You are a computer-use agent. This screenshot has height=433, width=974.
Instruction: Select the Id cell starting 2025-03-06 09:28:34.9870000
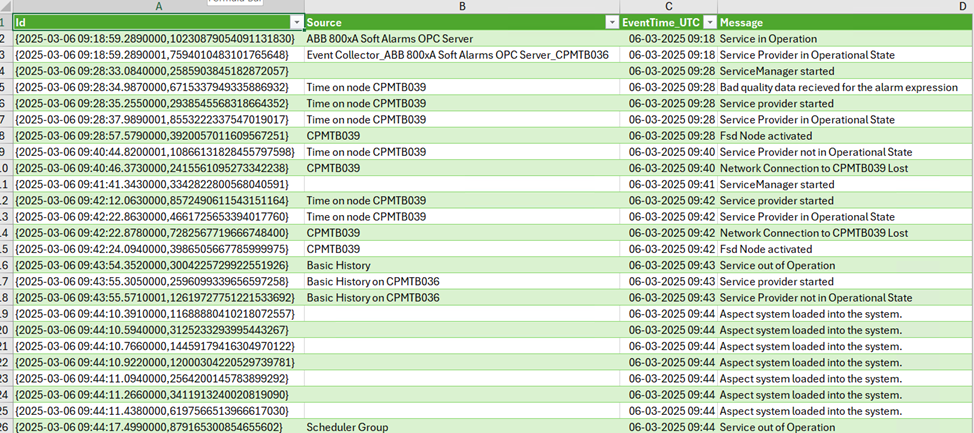[159, 87]
